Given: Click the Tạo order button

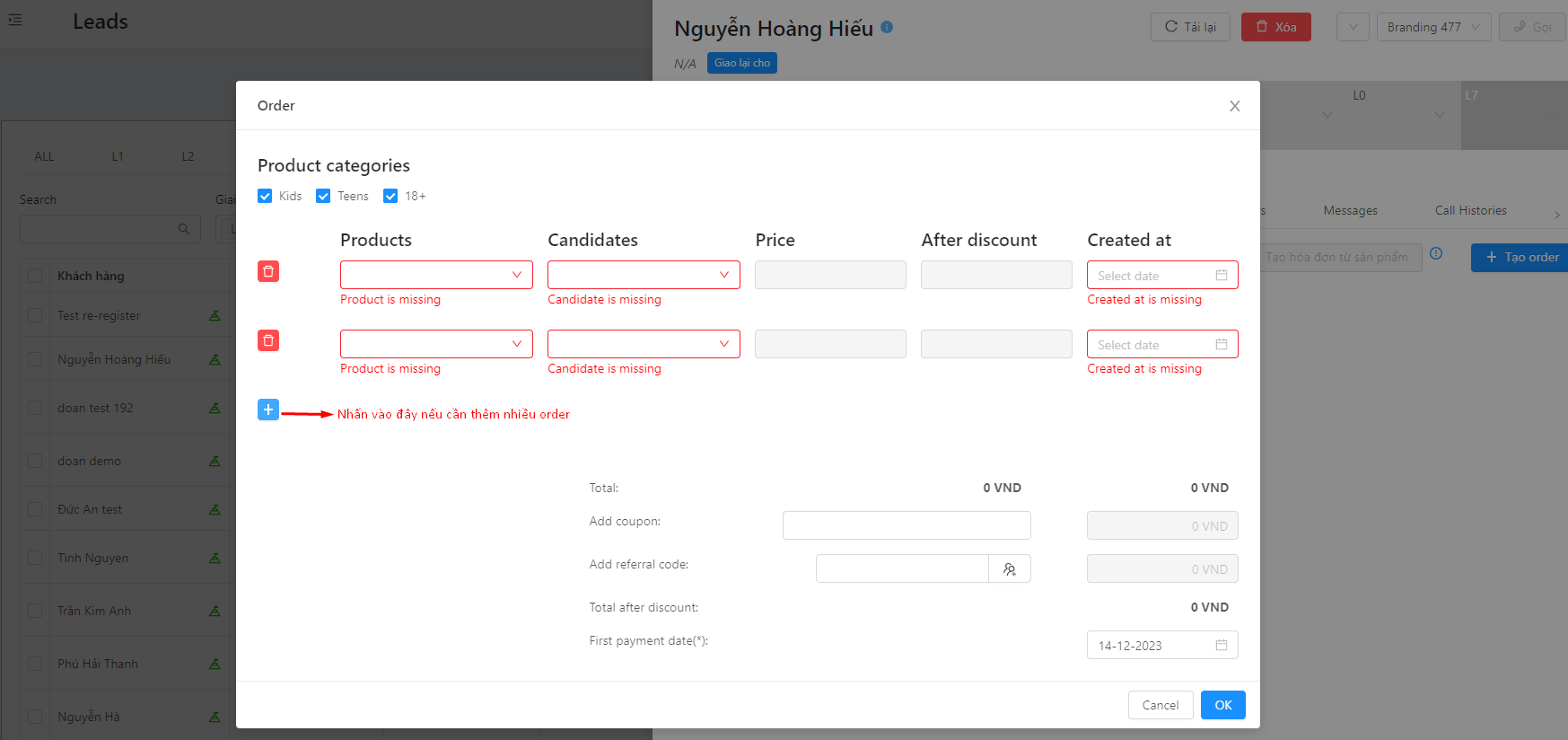Looking at the screenshot, I should tap(1521, 257).
